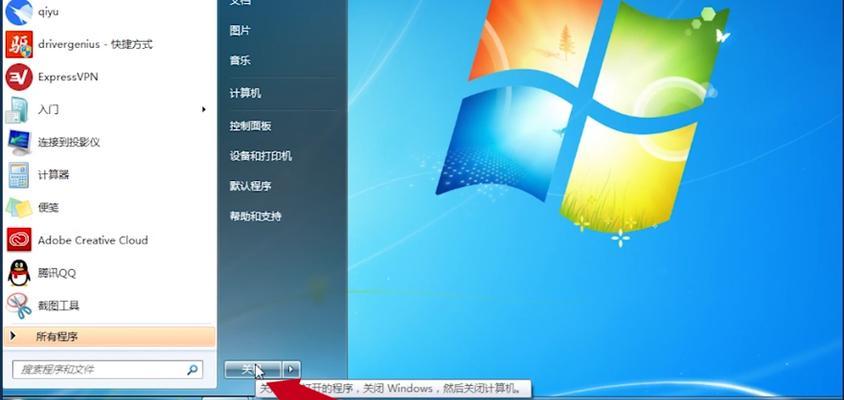This screenshot has width=844, height=400.
Task: Expand the 入门 submenu arrow
Action: pyautogui.click(x=203, y=109)
